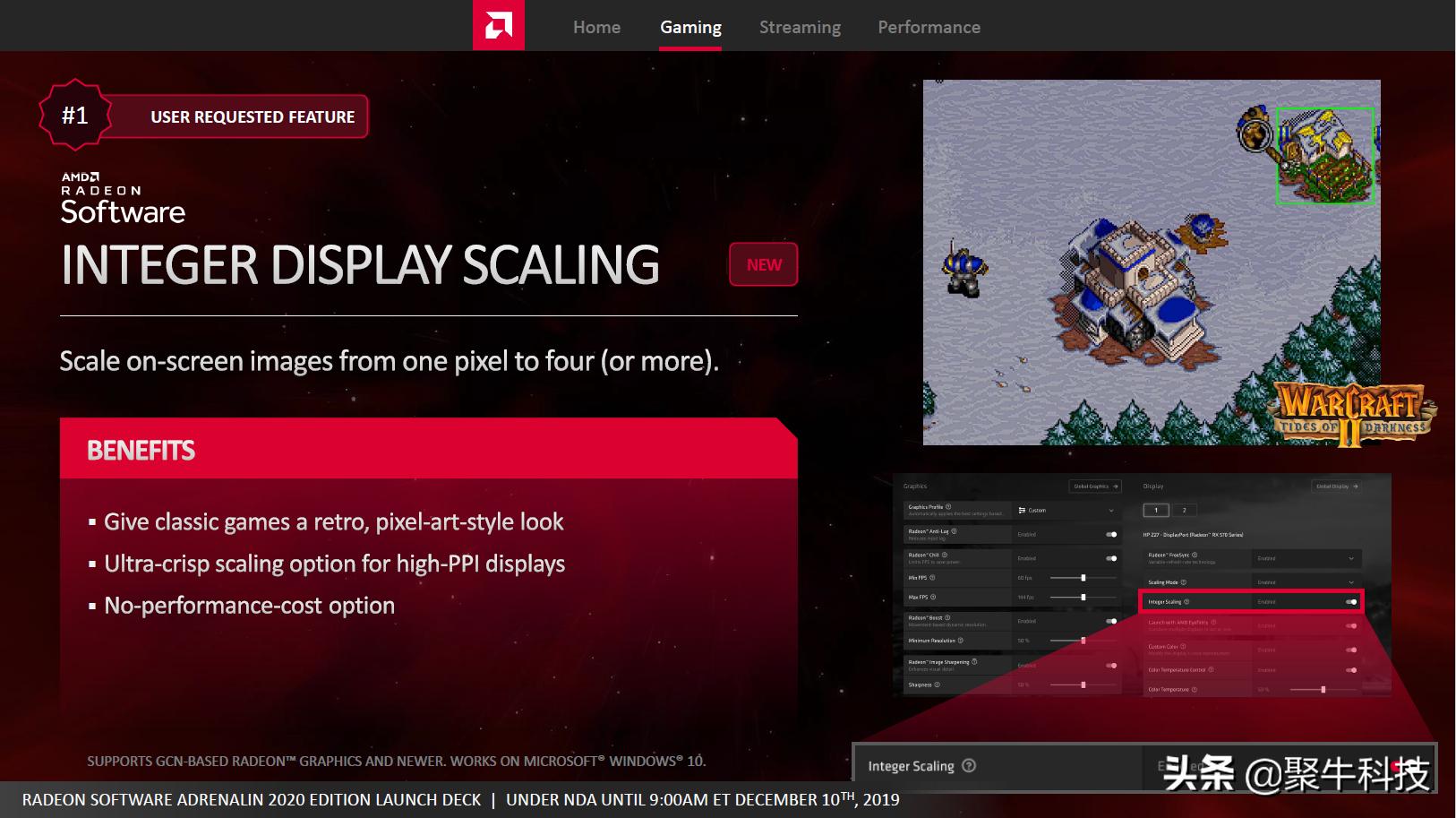Click help icon beside Integer Scaling in Display panel
Screen dimensions: 1456x818
coord(1187,602)
